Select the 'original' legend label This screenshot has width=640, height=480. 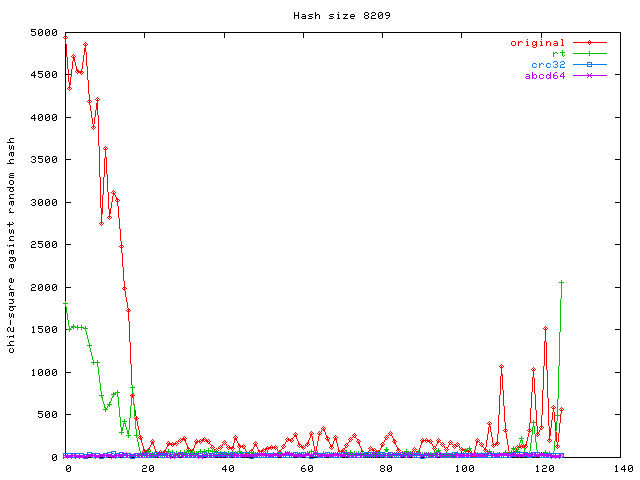[537, 43]
